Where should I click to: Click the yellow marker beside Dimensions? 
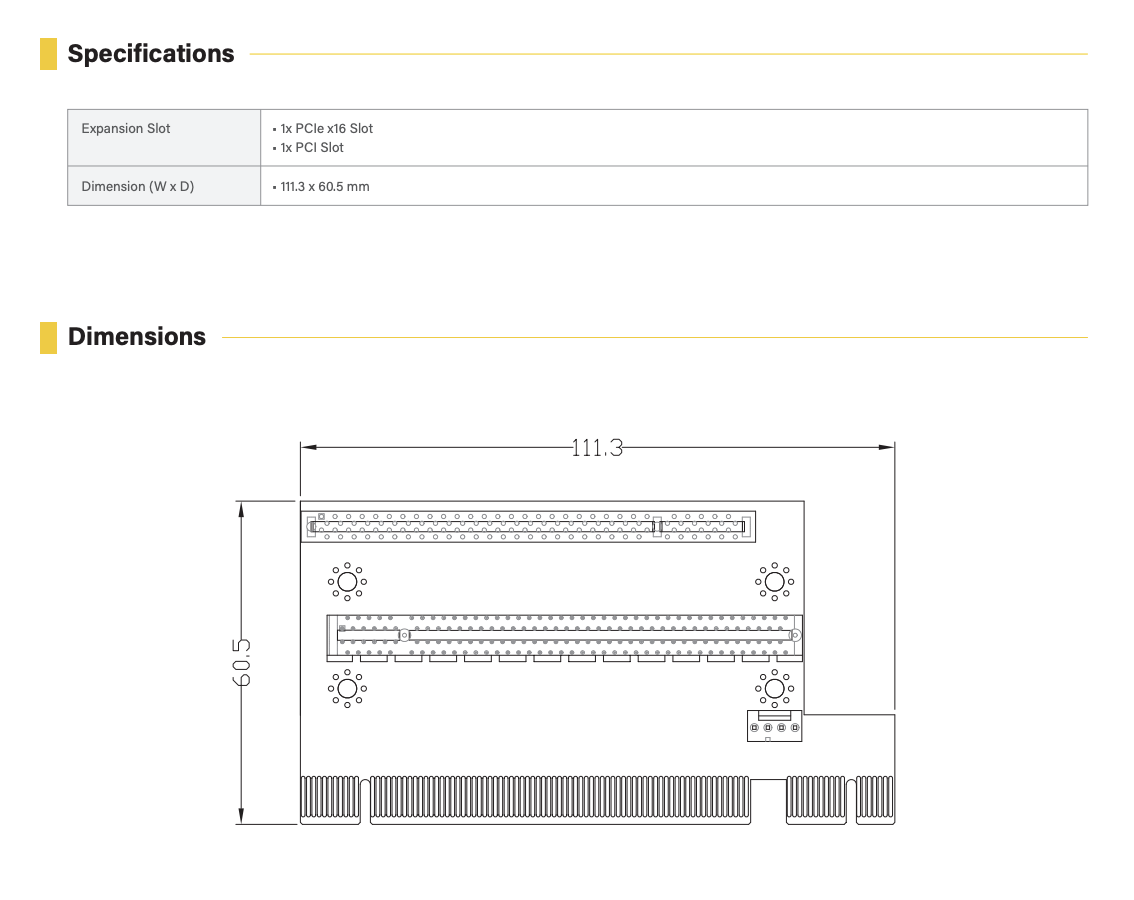coord(48,337)
